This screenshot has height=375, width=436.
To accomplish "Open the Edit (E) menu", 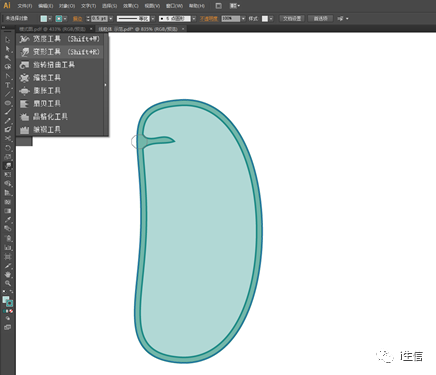I will coord(46,6).
